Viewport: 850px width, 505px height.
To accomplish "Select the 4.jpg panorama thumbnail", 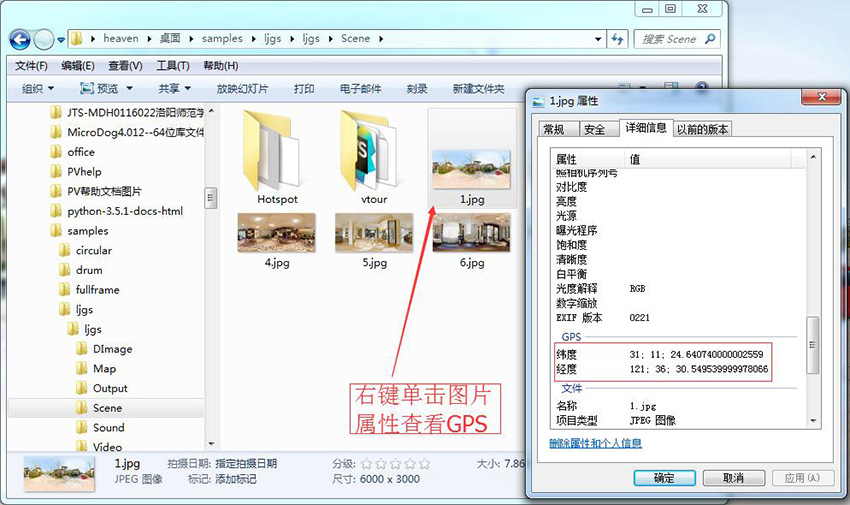I will (x=277, y=232).
